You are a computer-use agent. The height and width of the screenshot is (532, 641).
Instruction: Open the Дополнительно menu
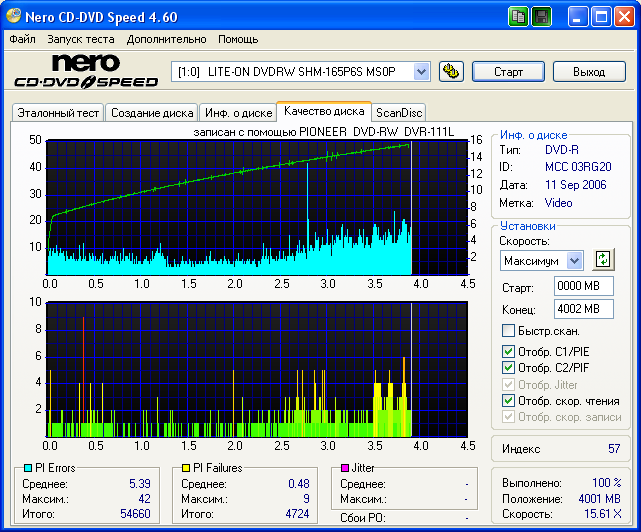pyautogui.click(x=166, y=39)
